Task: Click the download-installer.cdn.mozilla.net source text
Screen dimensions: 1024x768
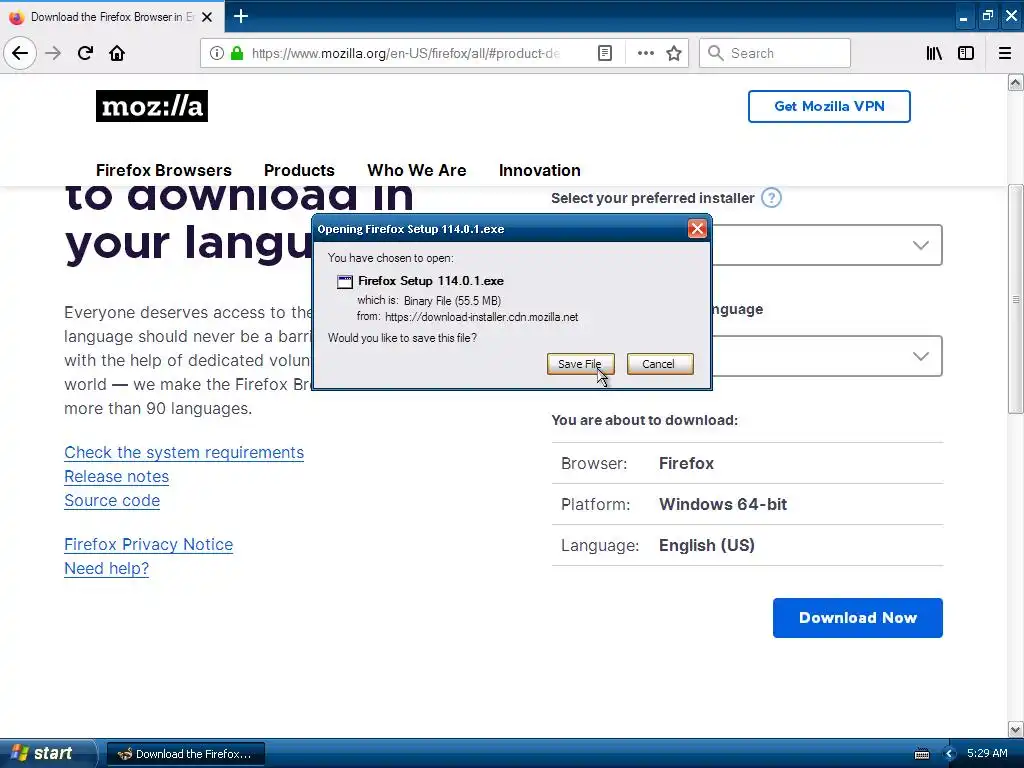Action: click(481, 317)
